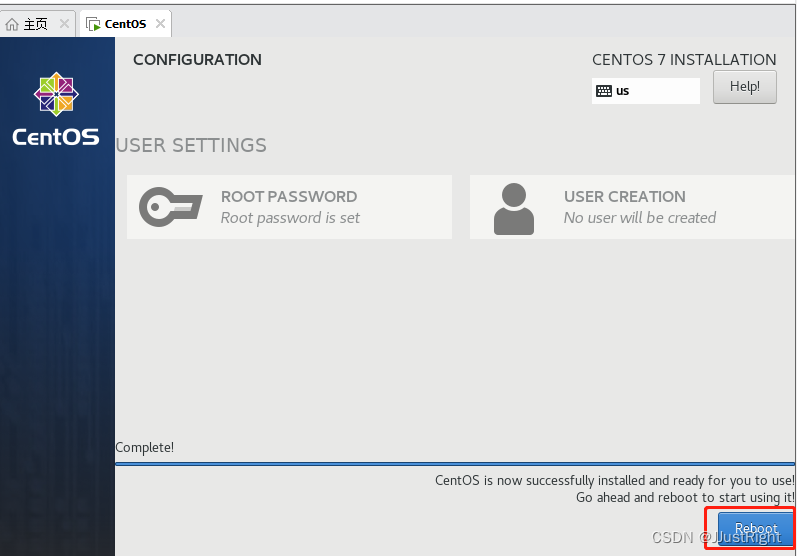Screen dimensions: 797x556
Task: Click 'No user will be created' text
Action: tap(639, 218)
